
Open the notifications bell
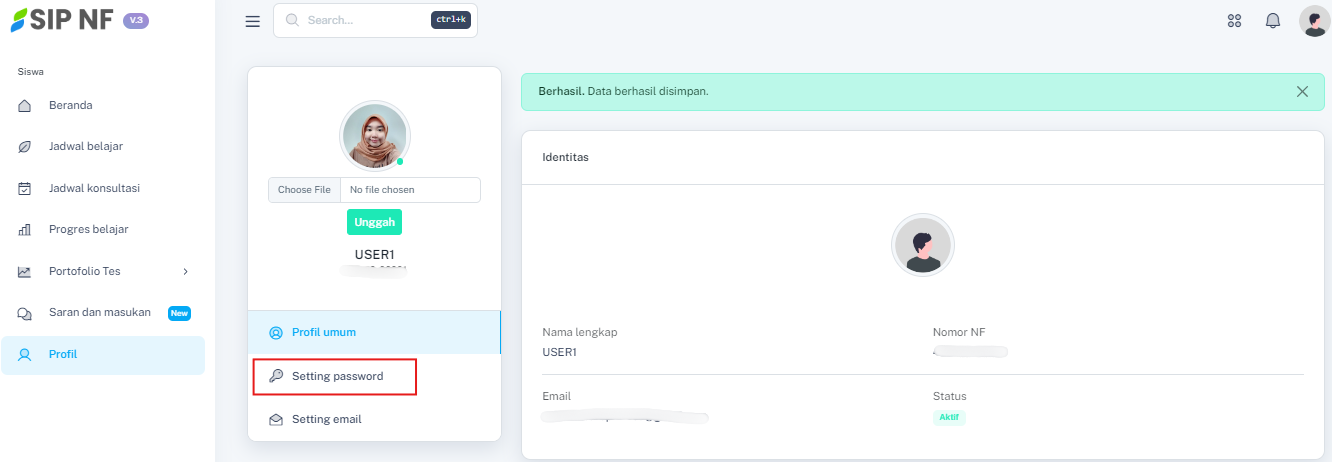[x=1273, y=21]
